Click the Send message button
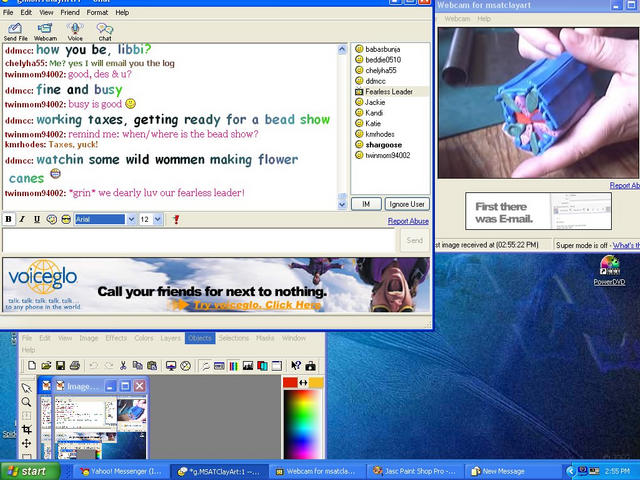This screenshot has height=480, width=640. point(415,240)
